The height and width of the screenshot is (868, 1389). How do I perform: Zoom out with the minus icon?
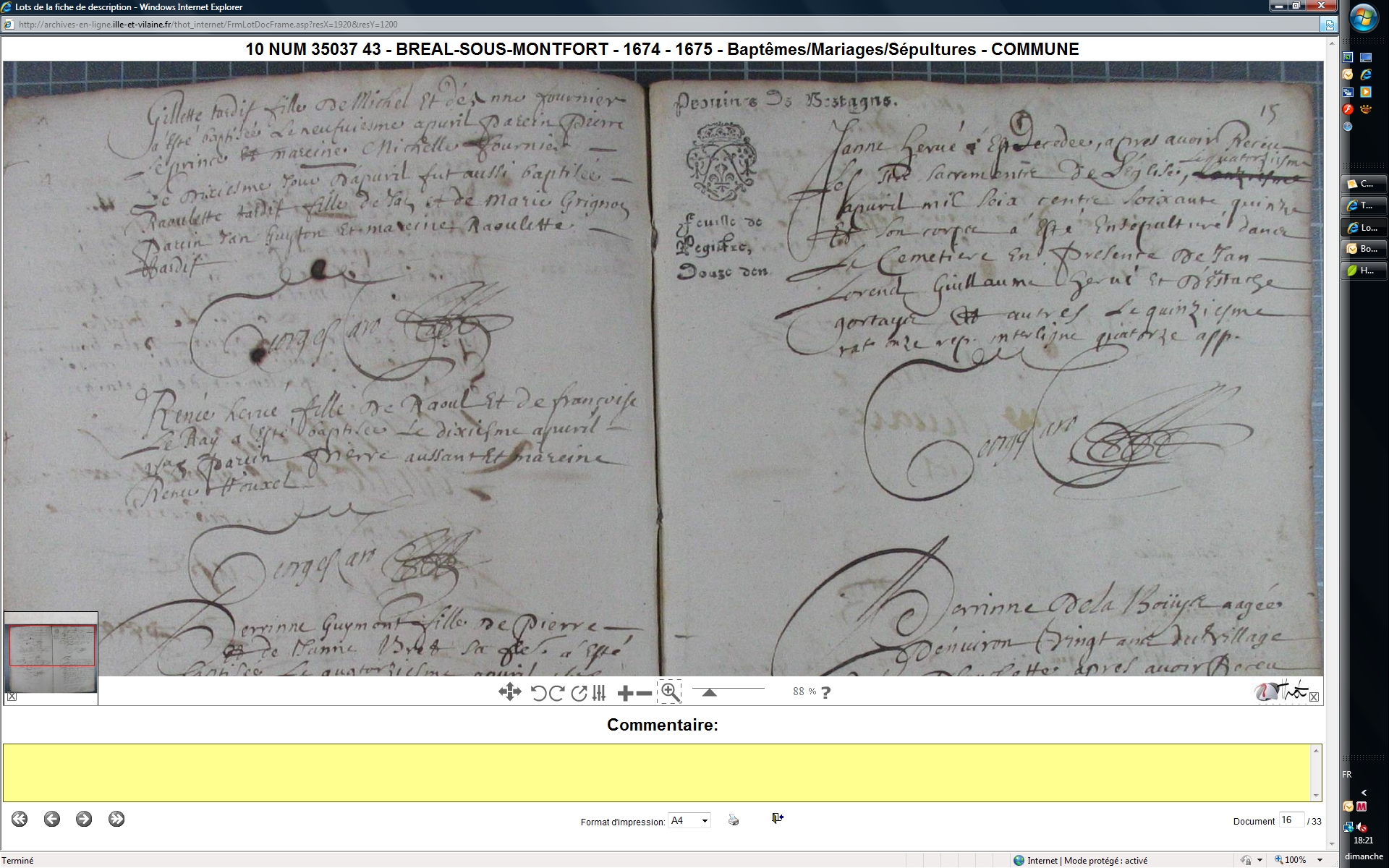pos(643,694)
